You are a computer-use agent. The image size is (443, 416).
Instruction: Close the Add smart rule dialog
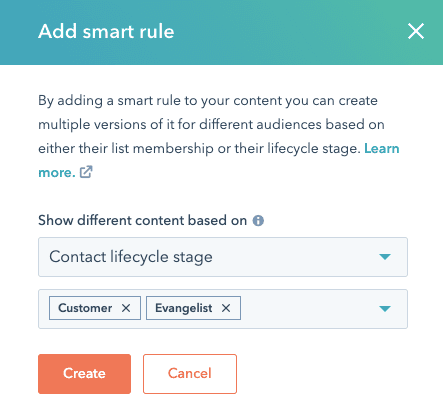click(416, 31)
